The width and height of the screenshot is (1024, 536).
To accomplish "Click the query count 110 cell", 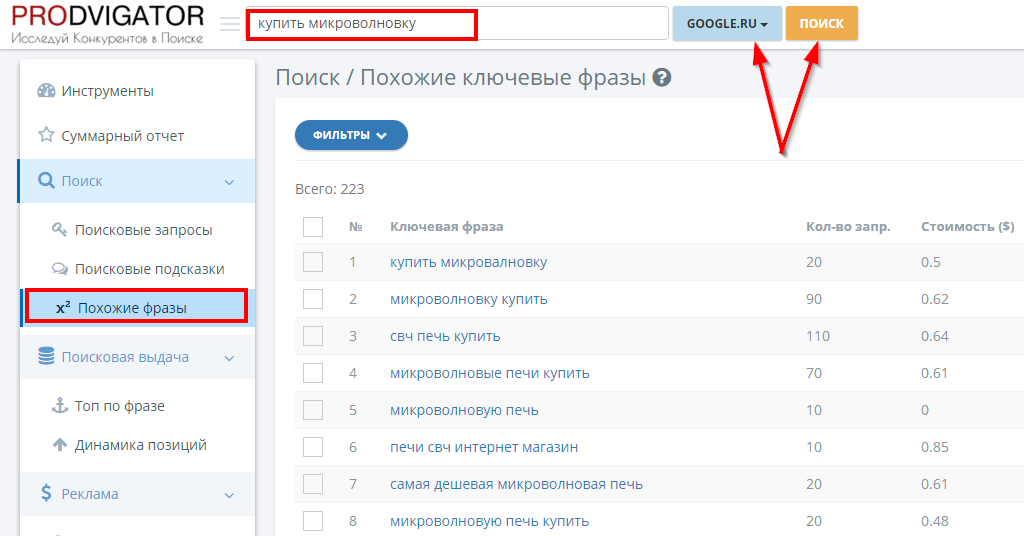I will click(818, 336).
